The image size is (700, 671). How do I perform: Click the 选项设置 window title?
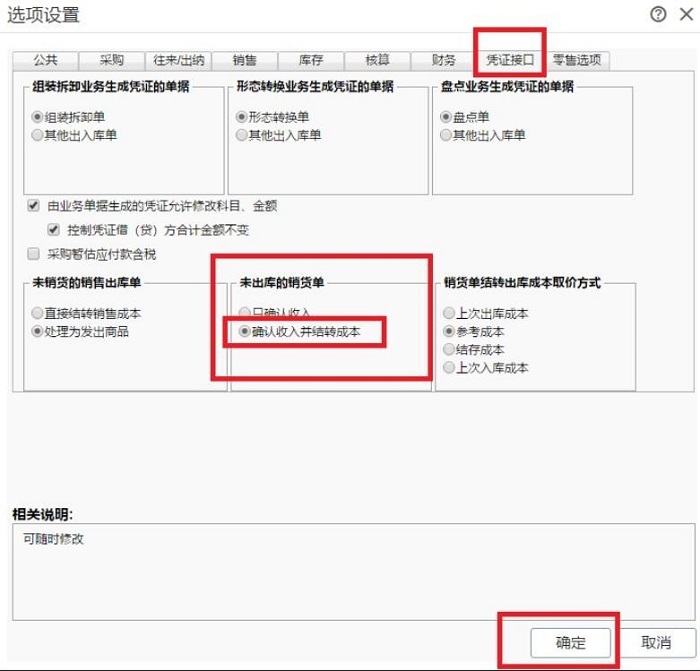[43, 15]
